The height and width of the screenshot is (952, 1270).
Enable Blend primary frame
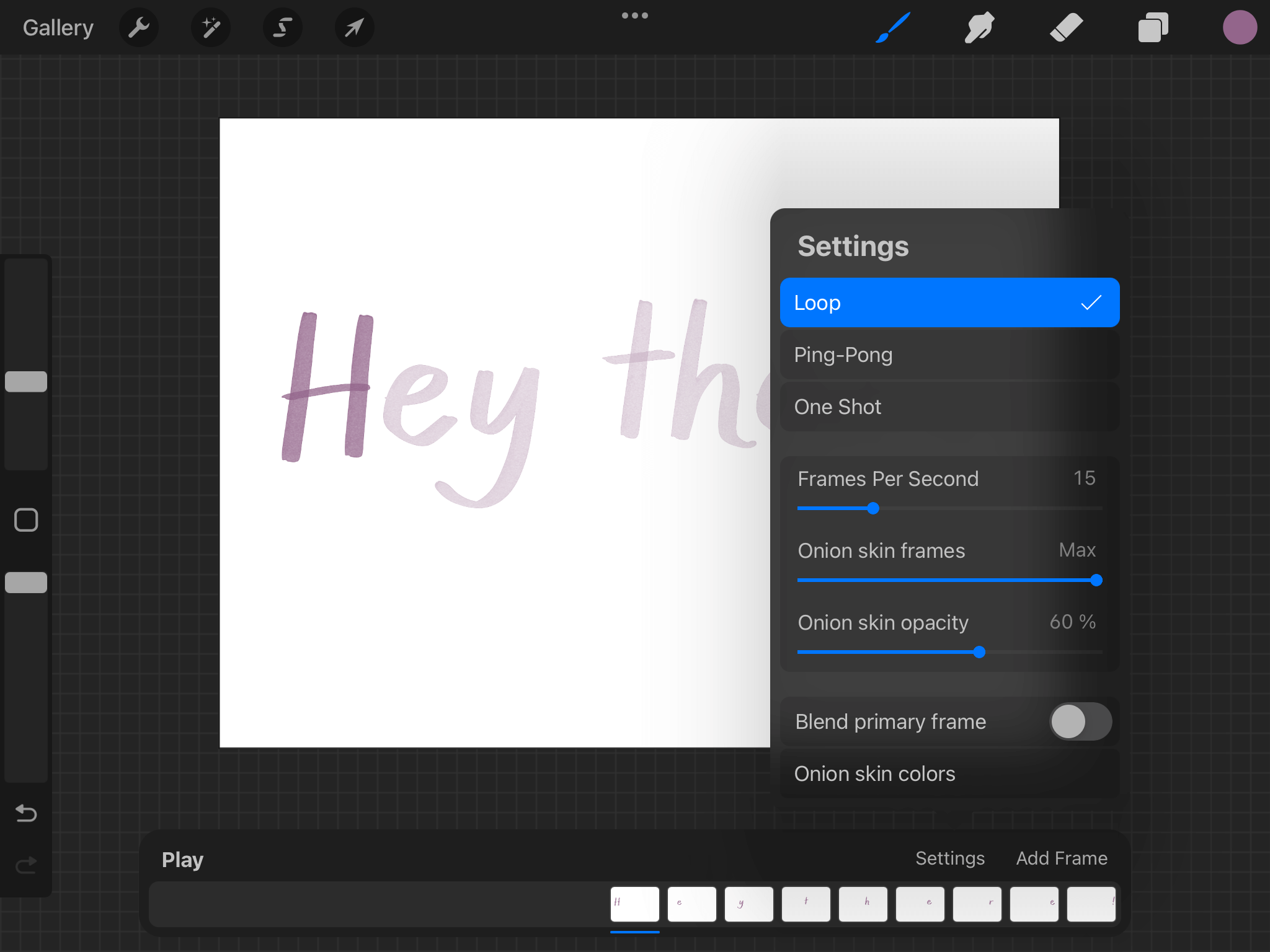click(1080, 721)
